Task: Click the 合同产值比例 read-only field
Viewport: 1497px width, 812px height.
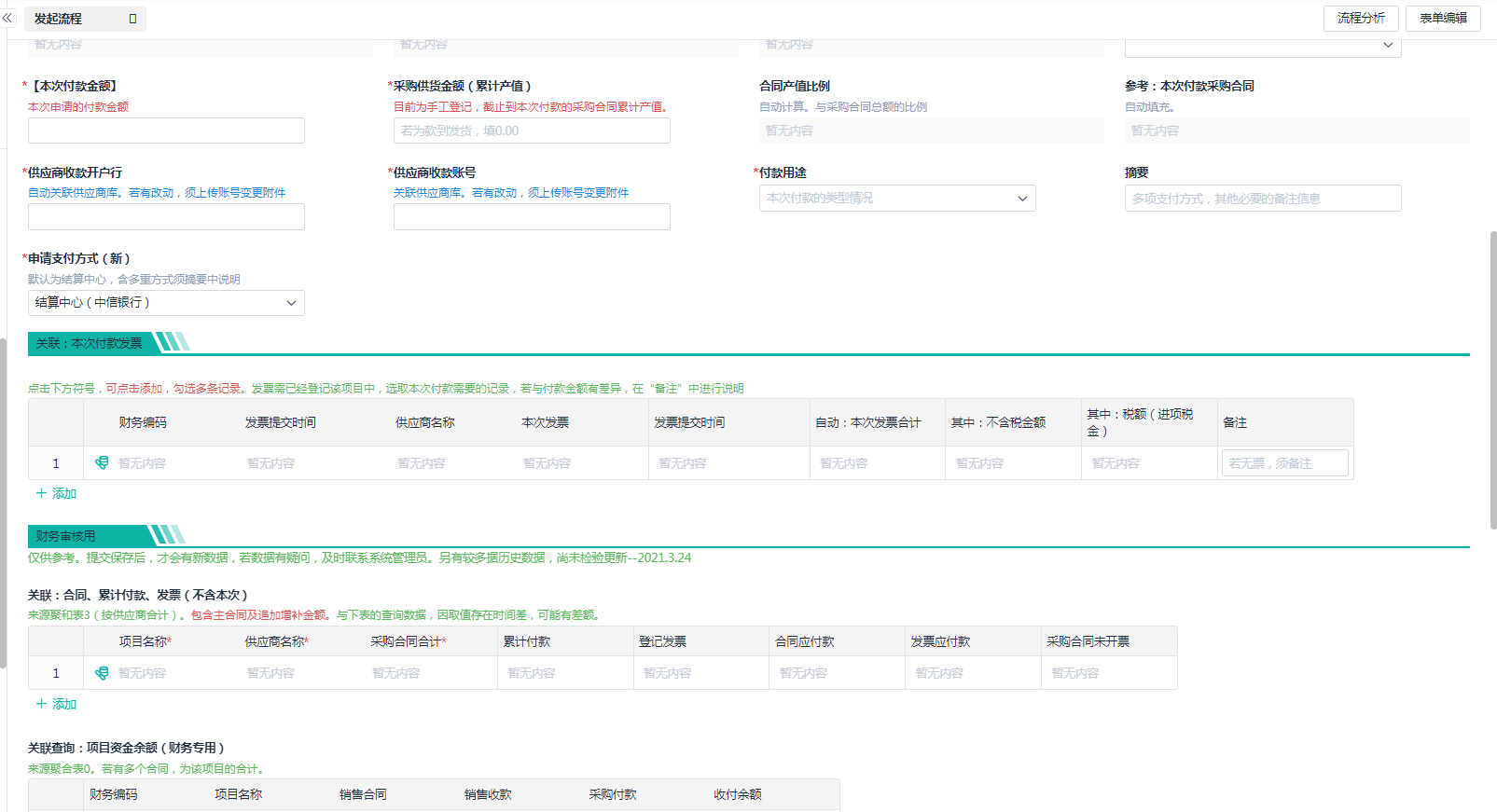Action: pos(932,131)
